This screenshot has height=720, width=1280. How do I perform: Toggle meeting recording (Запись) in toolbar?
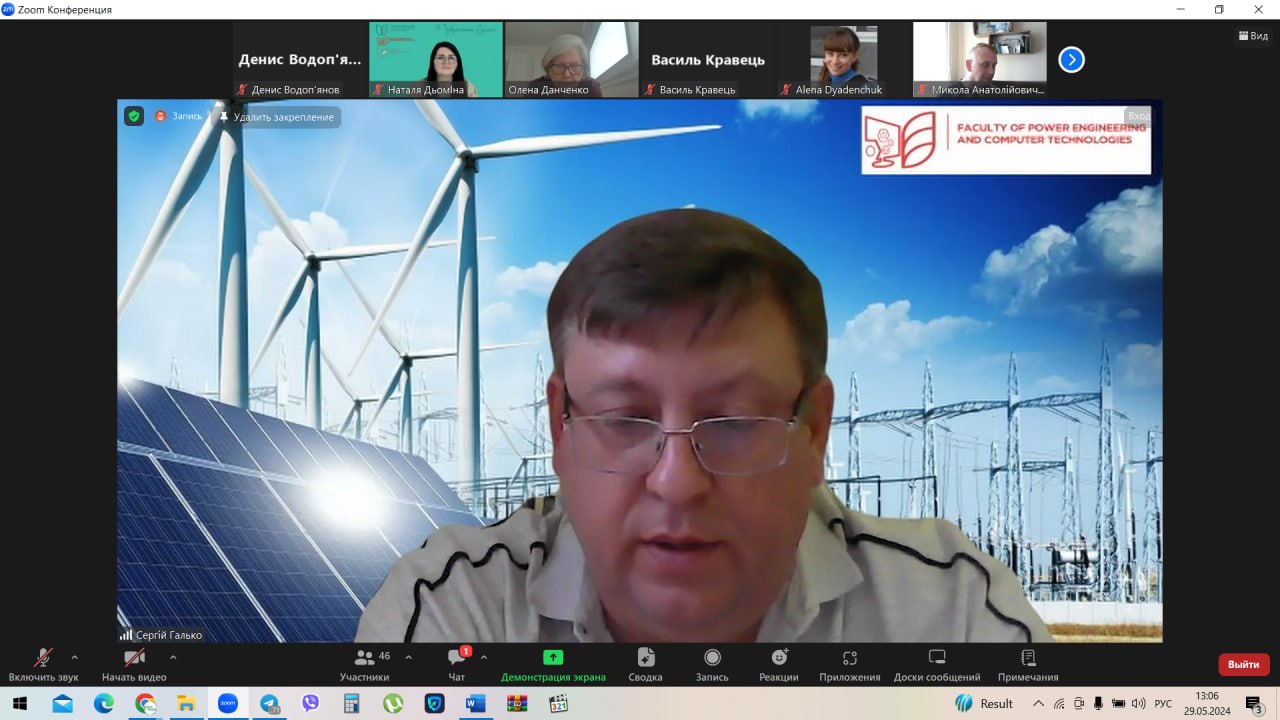tap(712, 665)
